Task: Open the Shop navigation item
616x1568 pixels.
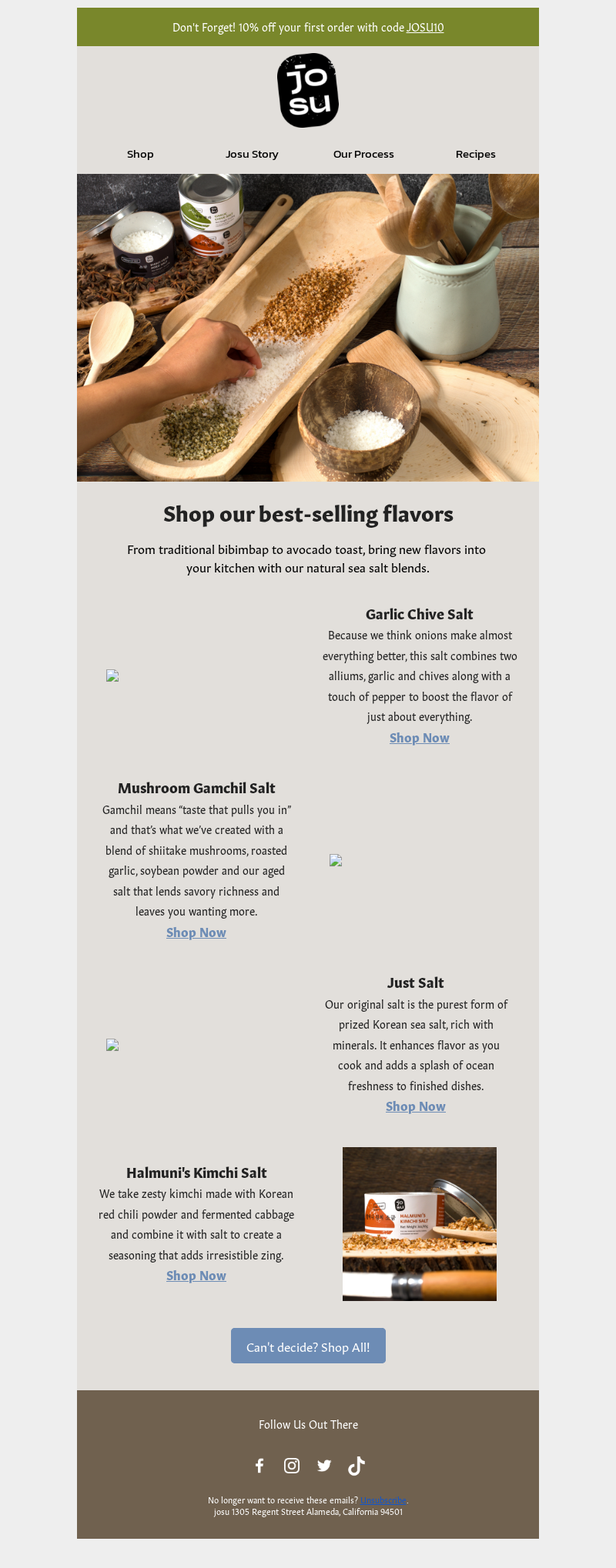Action: click(x=140, y=154)
